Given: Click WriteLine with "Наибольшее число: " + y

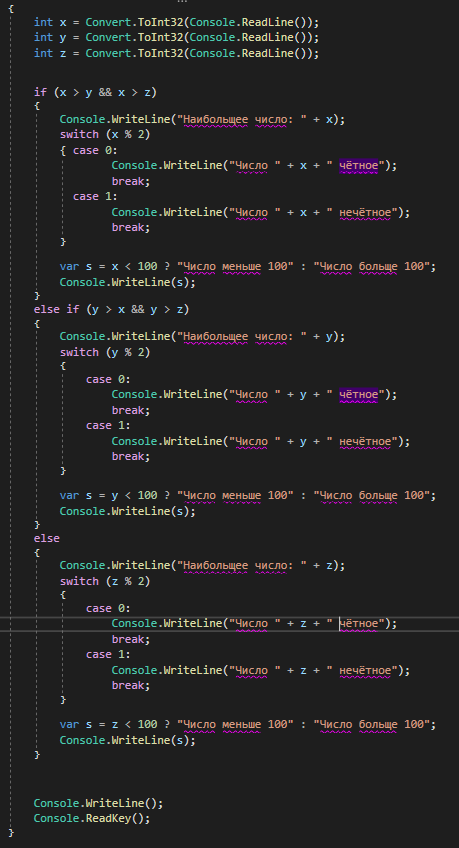Looking at the screenshot, I should 202,336.
